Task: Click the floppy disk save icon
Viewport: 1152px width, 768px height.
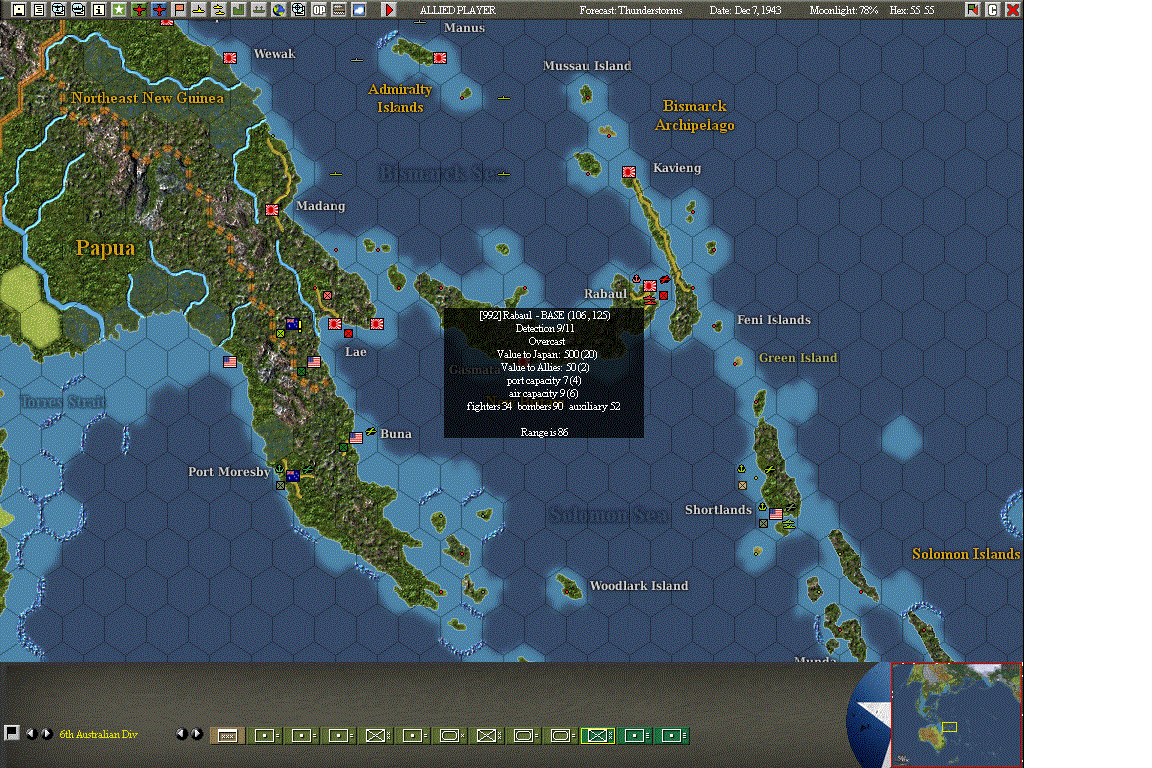Action: point(19,10)
